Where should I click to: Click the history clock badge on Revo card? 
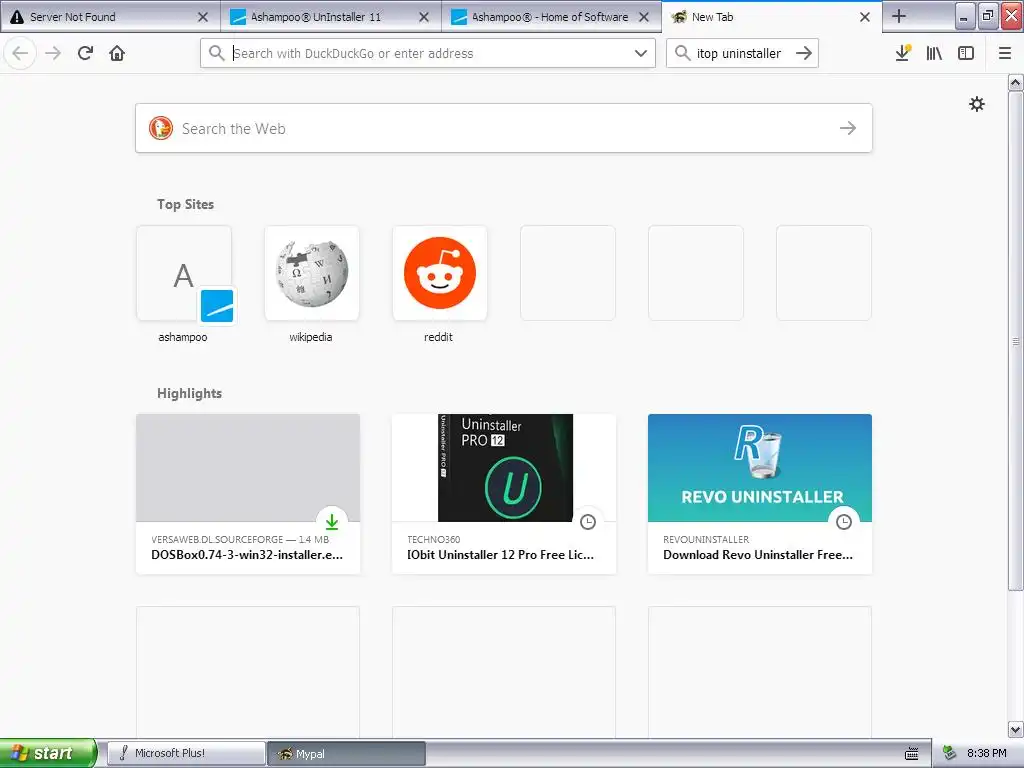(844, 521)
